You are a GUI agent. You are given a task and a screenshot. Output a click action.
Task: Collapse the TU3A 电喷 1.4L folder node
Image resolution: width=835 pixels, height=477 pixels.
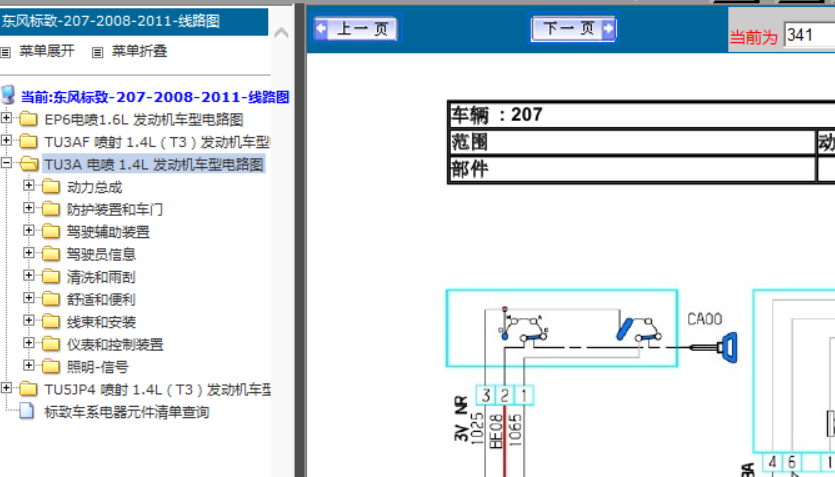click(x=6, y=163)
